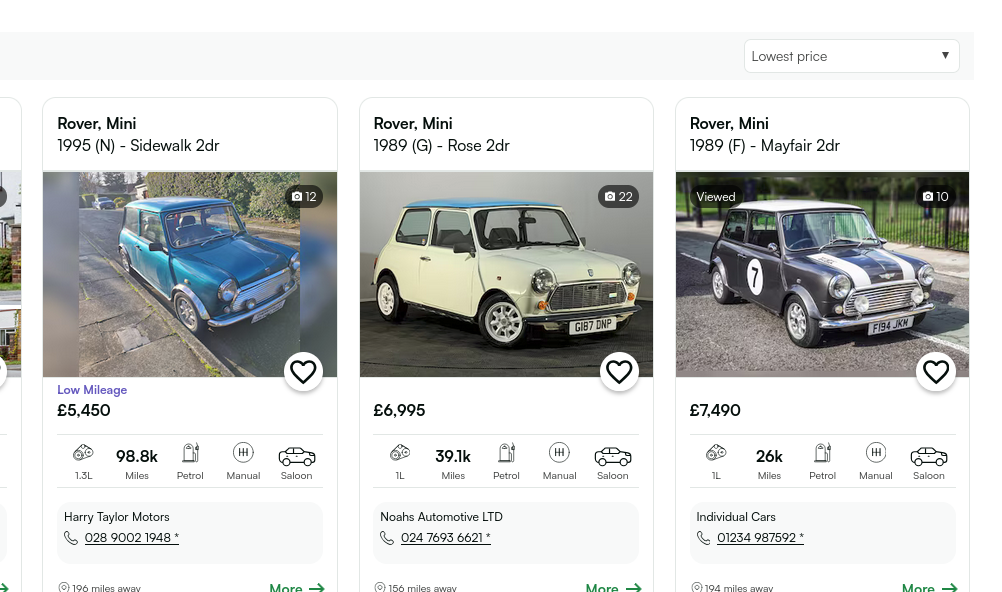Click the Petrol fuel pump icon on Sidewalk listing
This screenshot has height=592, width=1002.
tap(190, 453)
